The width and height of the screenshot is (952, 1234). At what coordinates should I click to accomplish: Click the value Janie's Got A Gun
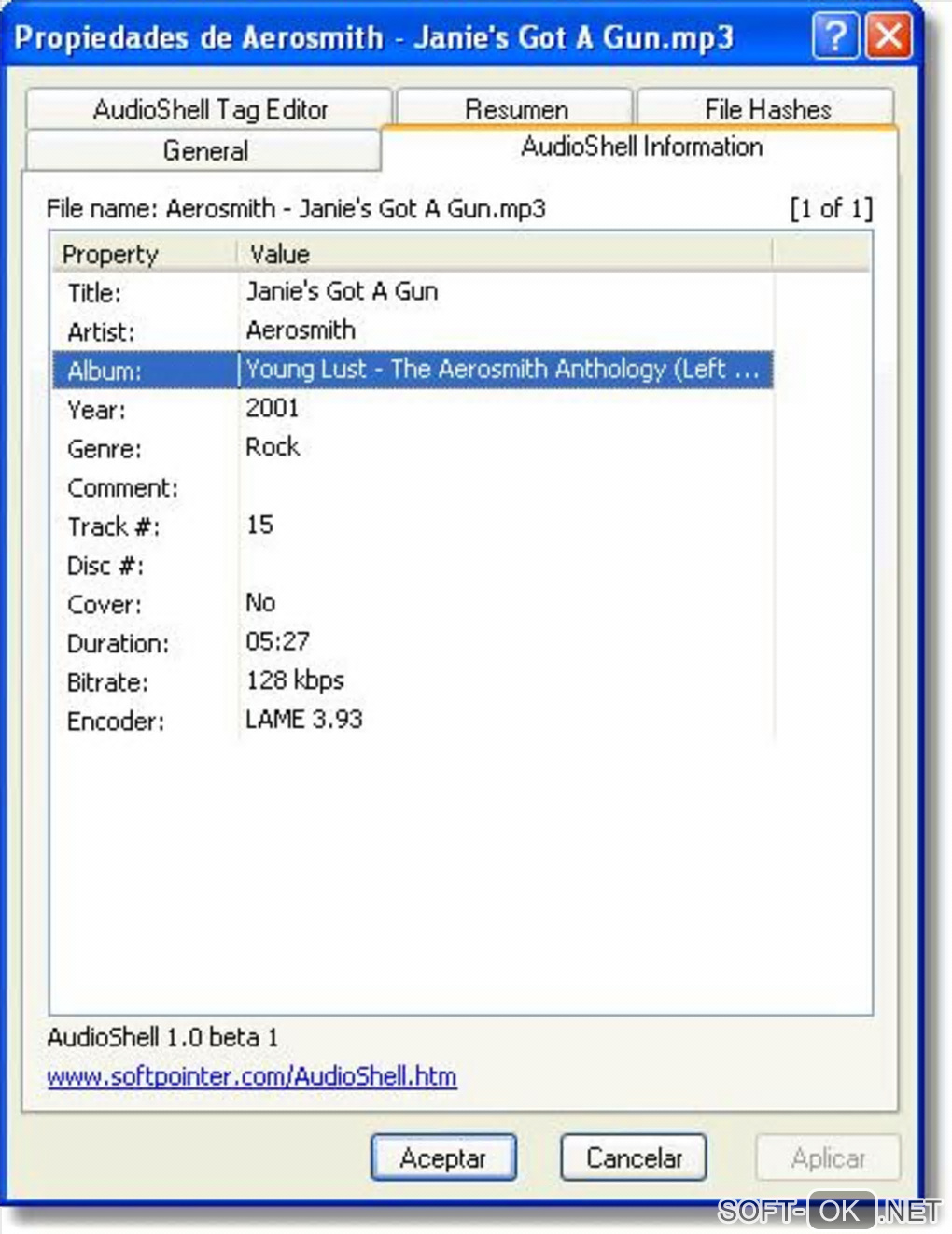click(x=342, y=291)
